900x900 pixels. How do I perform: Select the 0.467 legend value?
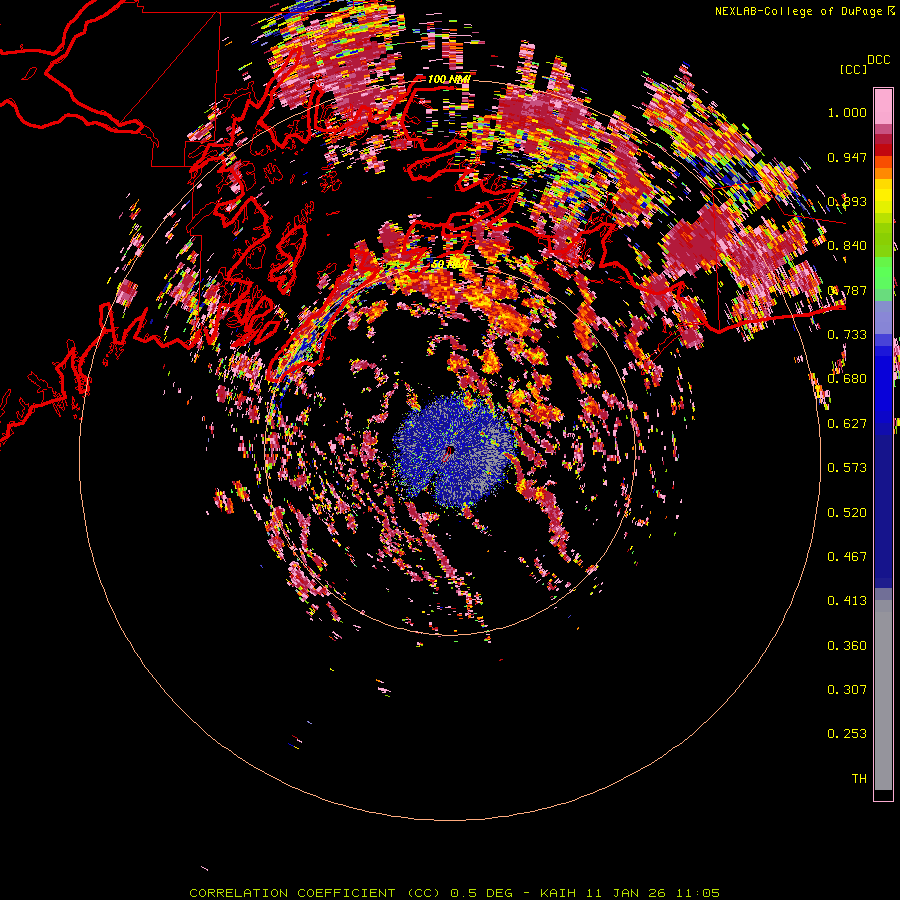pyautogui.click(x=847, y=557)
